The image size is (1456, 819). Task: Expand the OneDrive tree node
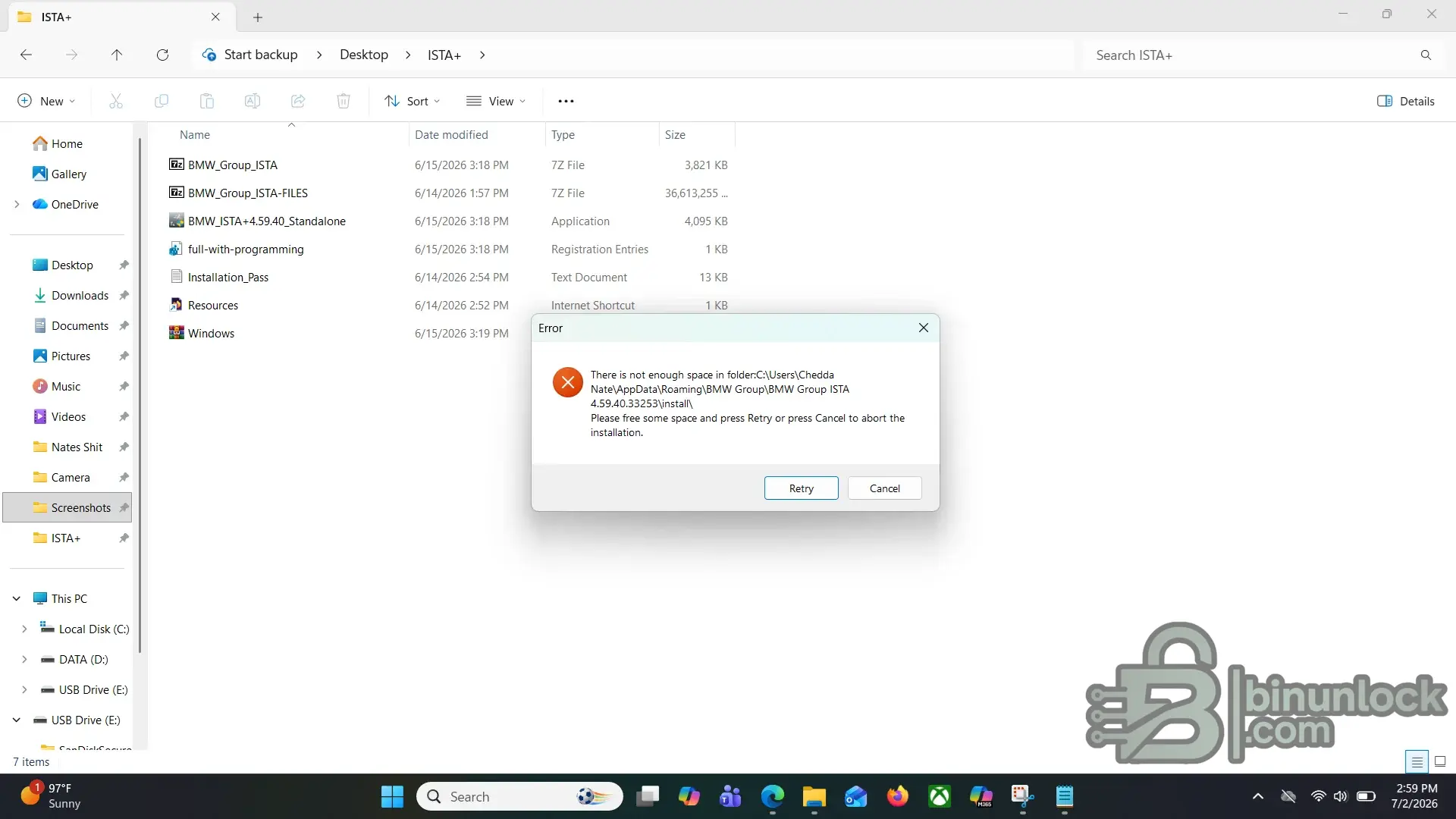17,204
